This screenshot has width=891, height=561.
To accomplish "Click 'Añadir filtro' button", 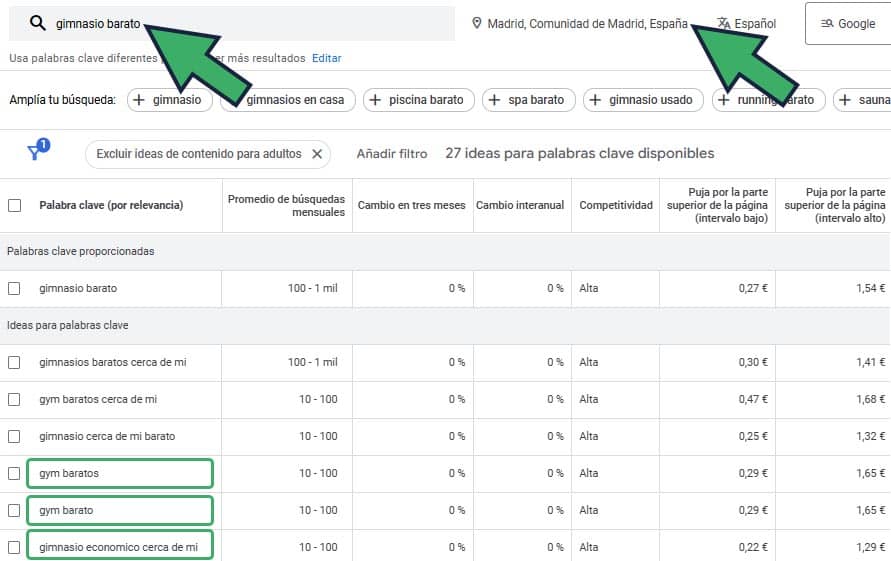I will [392, 154].
